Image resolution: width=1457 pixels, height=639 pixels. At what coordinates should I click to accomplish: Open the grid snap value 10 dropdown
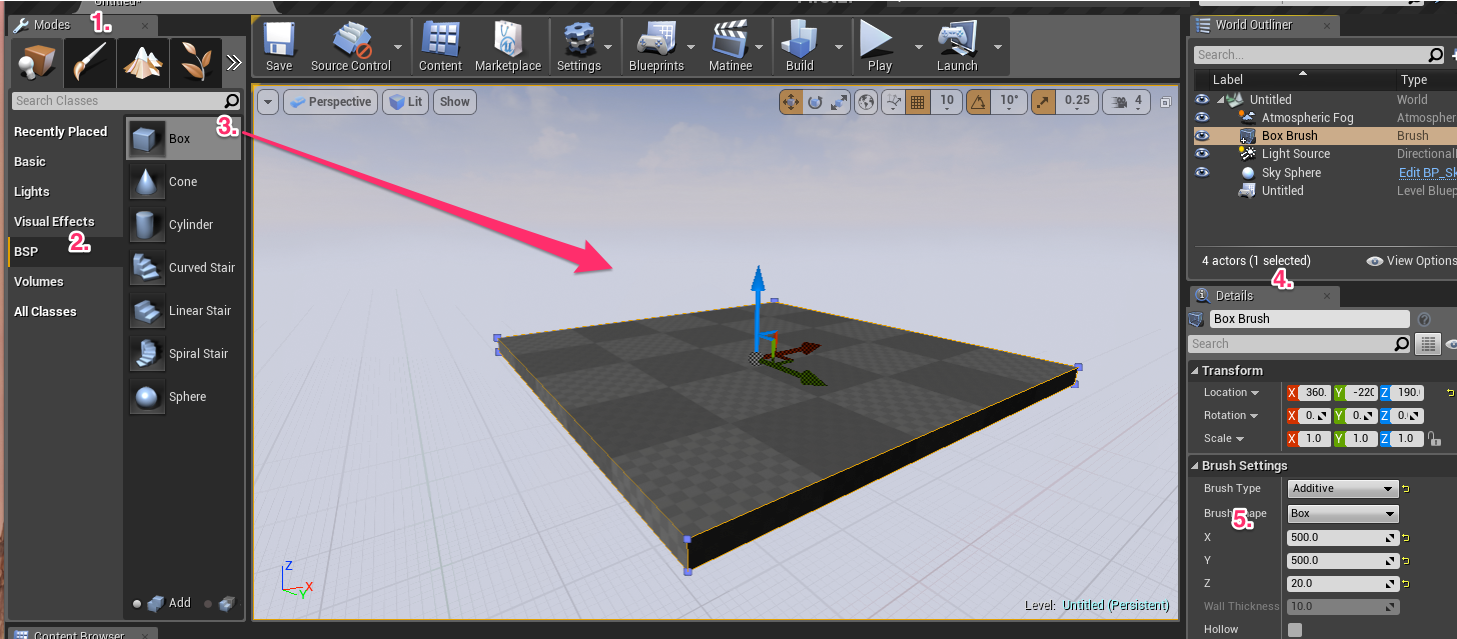pos(947,101)
